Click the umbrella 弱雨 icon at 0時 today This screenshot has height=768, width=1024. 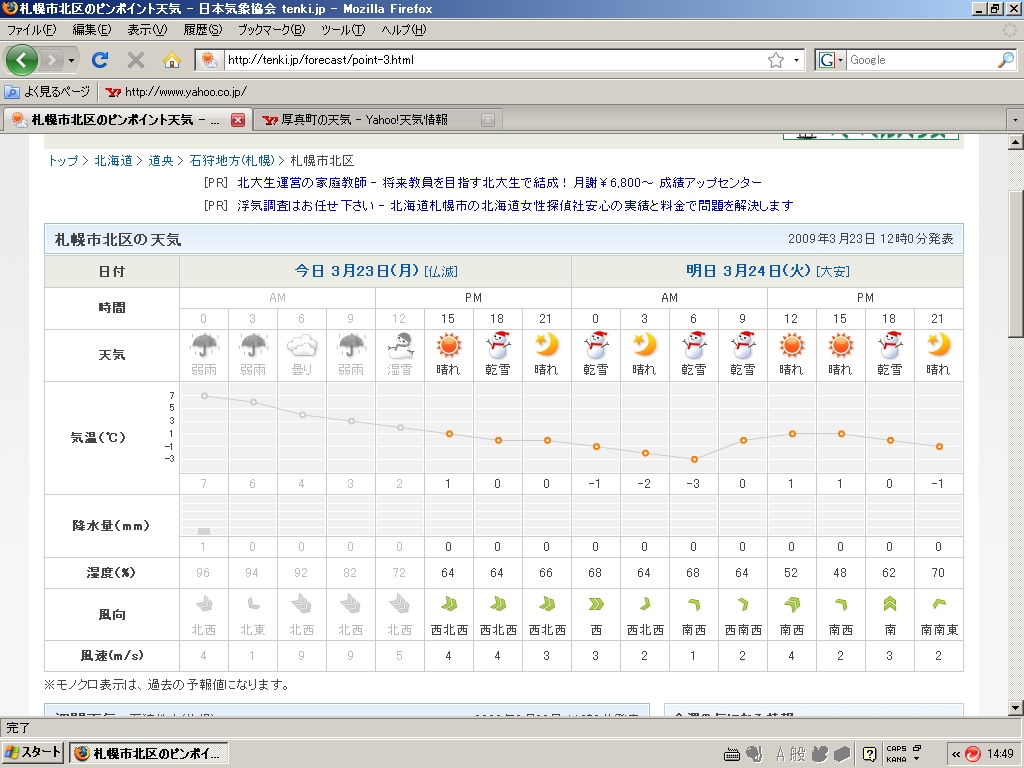tap(204, 345)
